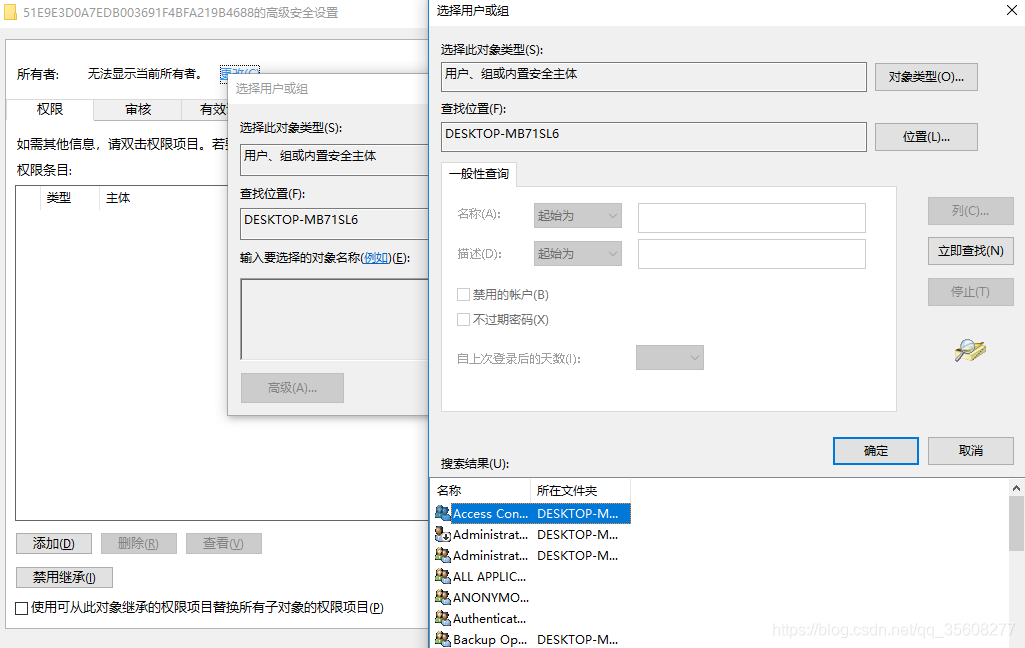Open the 自上次登录后的天数 dropdown
Image resolution: width=1025 pixels, height=648 pixels.
(x=669, y=357)
